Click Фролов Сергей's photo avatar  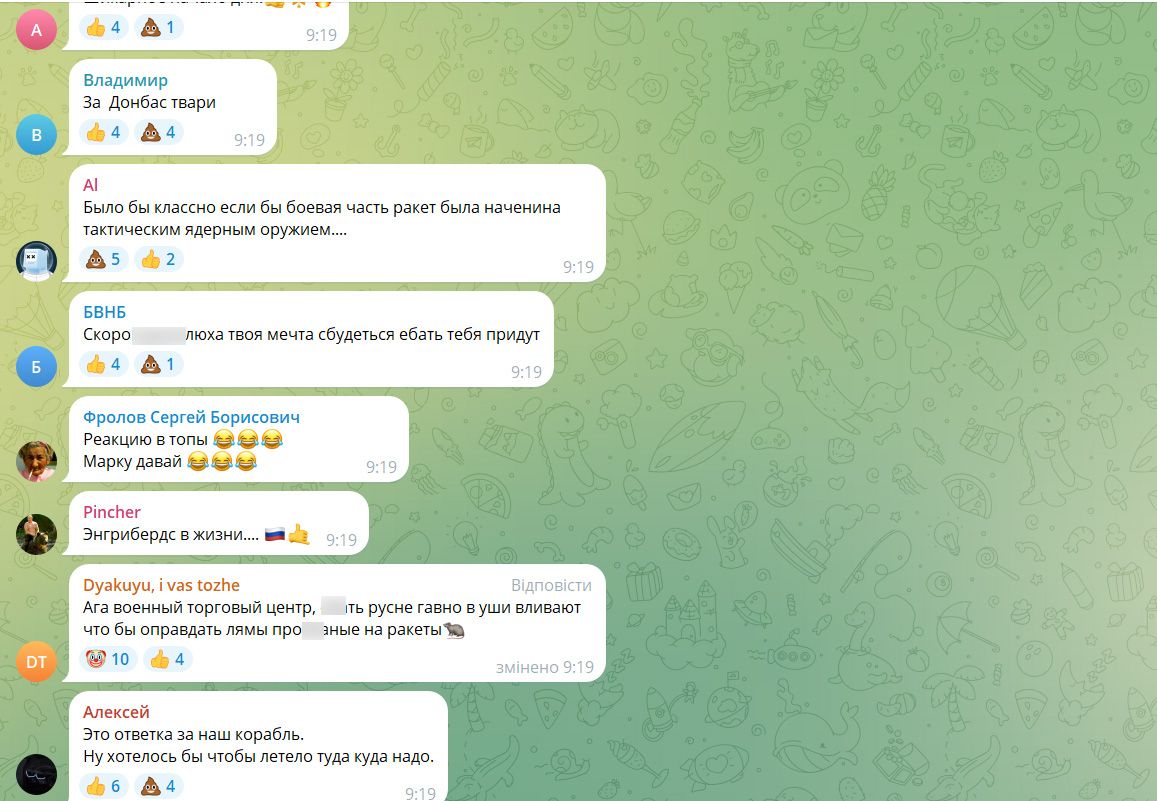click(x=36, y=461)
